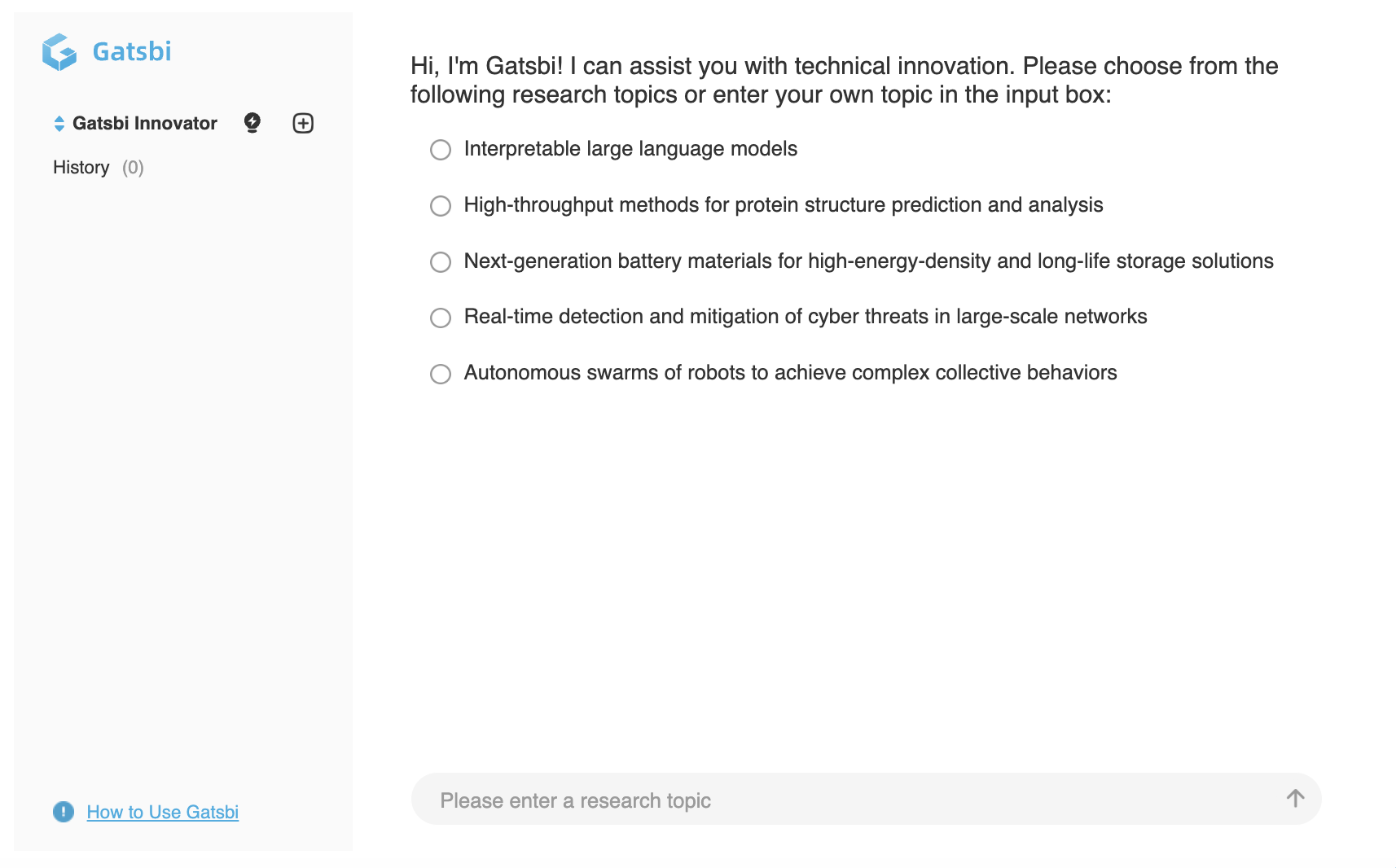Choose the next-generation battery materials topic

pyautogui.click(x=441, y=262)
